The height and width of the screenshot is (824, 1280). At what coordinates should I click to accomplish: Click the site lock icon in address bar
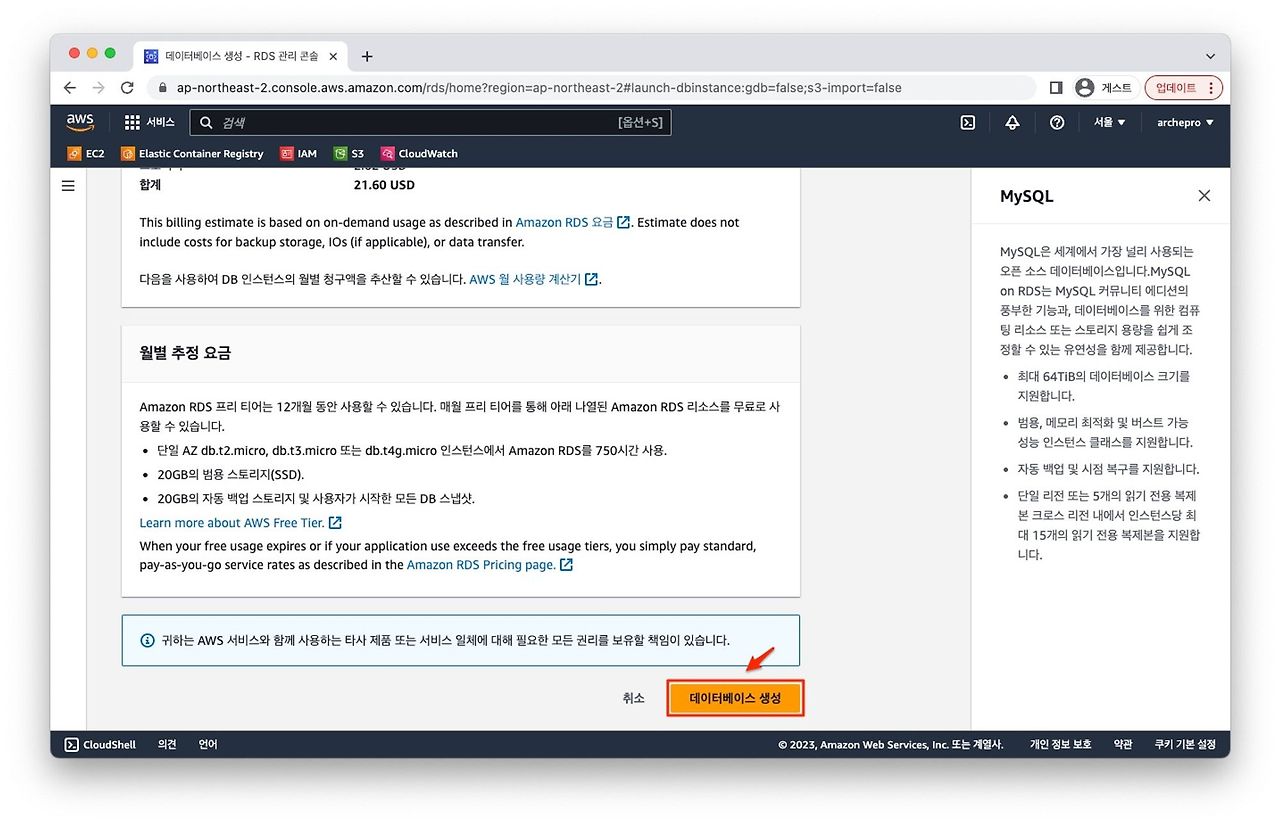coord(163,88)
